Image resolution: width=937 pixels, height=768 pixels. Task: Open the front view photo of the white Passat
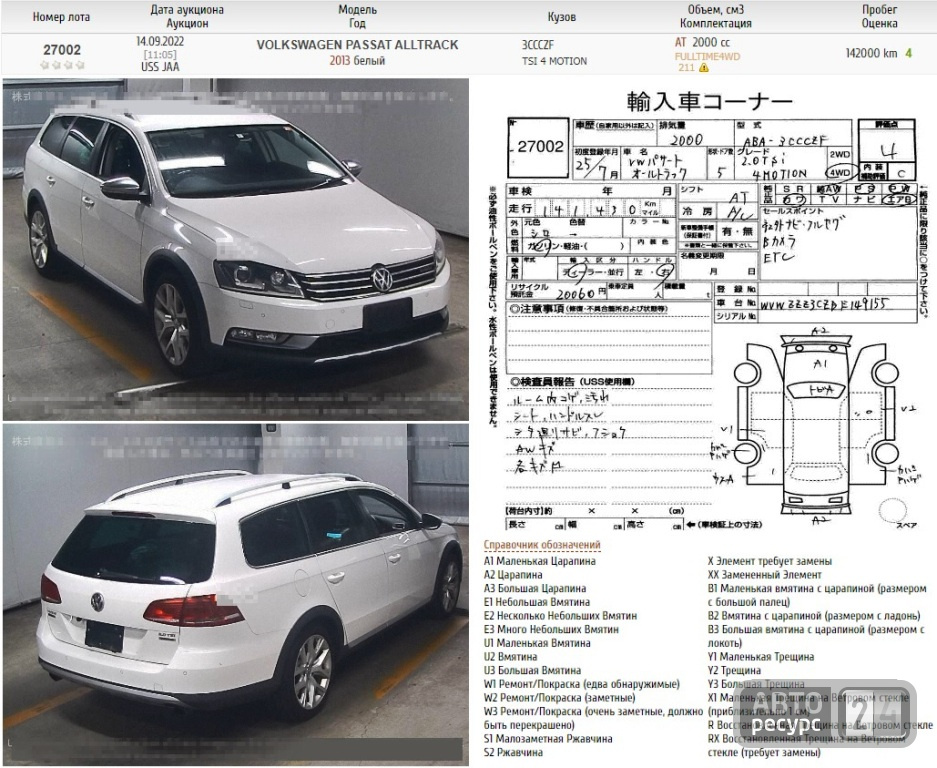point(235,249)
